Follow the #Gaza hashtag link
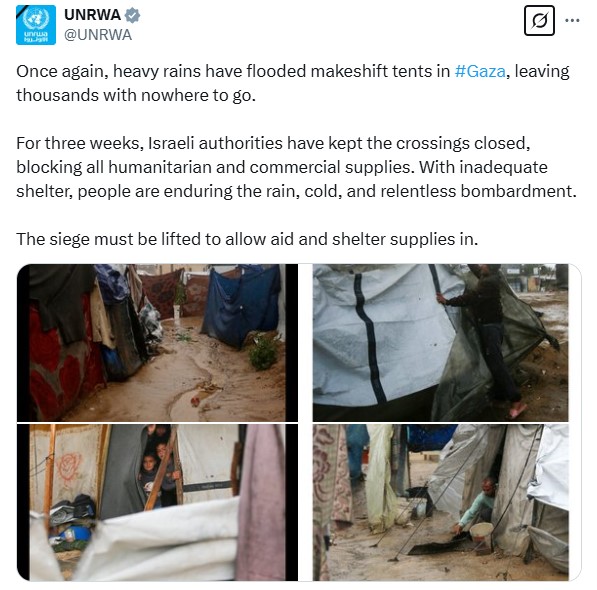The height and width of the screenshot is (590, 597). pyautogui.click(x=480, y=72)
